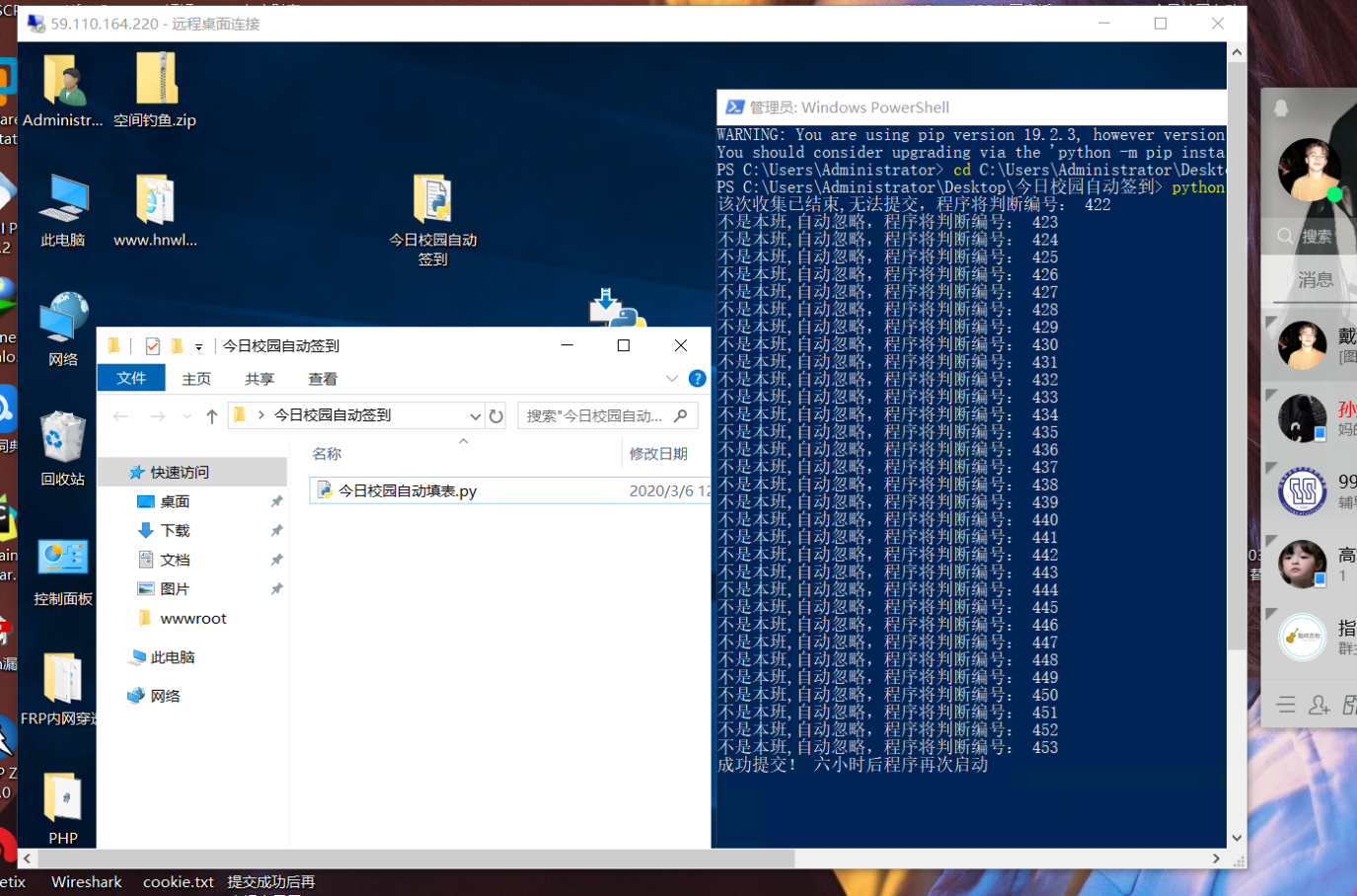The image size is (1357, 896).
Task: Unpin 桌面 from quick access using its pin icon
Action: coord(276,501)
